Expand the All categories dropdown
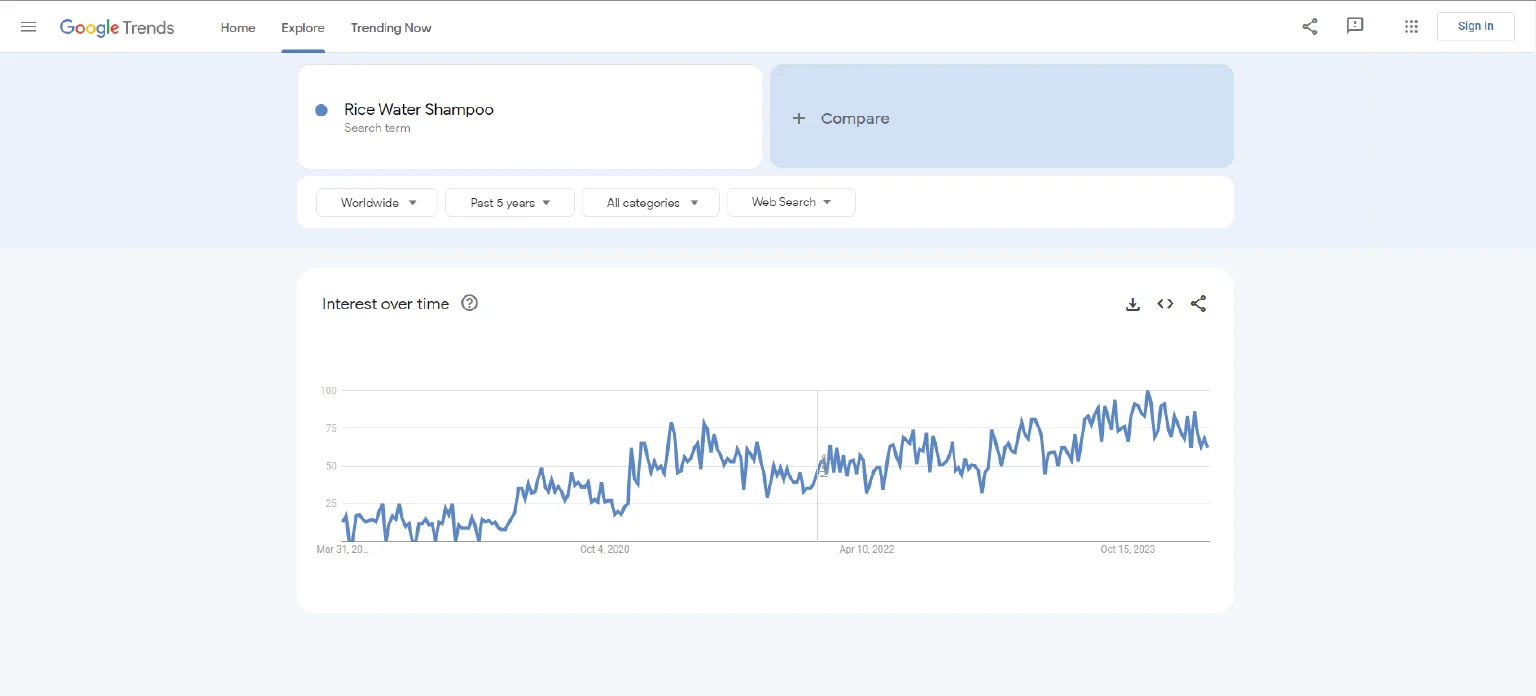1536x696 pixels. (650, 203)
